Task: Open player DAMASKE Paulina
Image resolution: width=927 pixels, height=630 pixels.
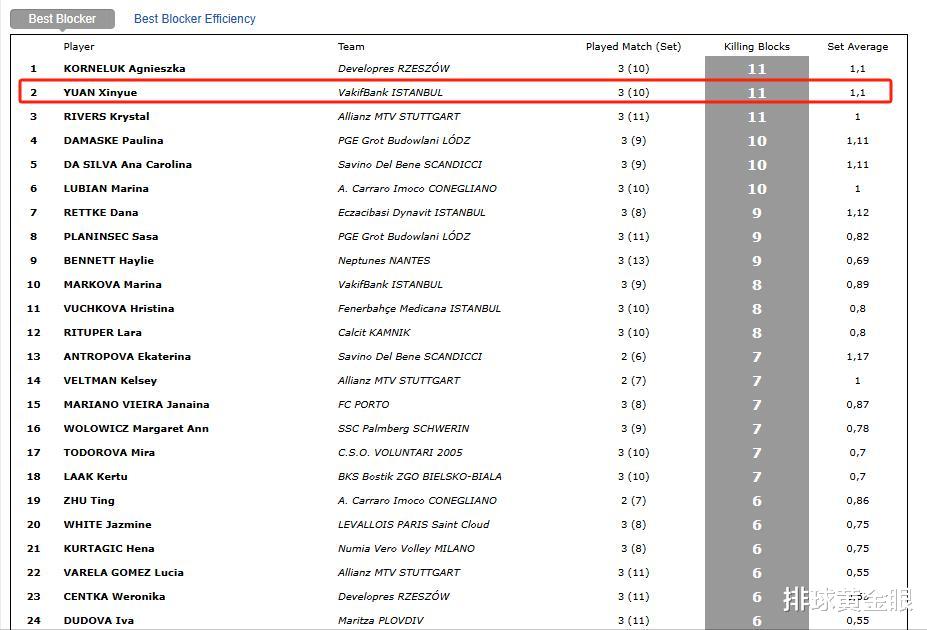Action: tap(114, 141)
